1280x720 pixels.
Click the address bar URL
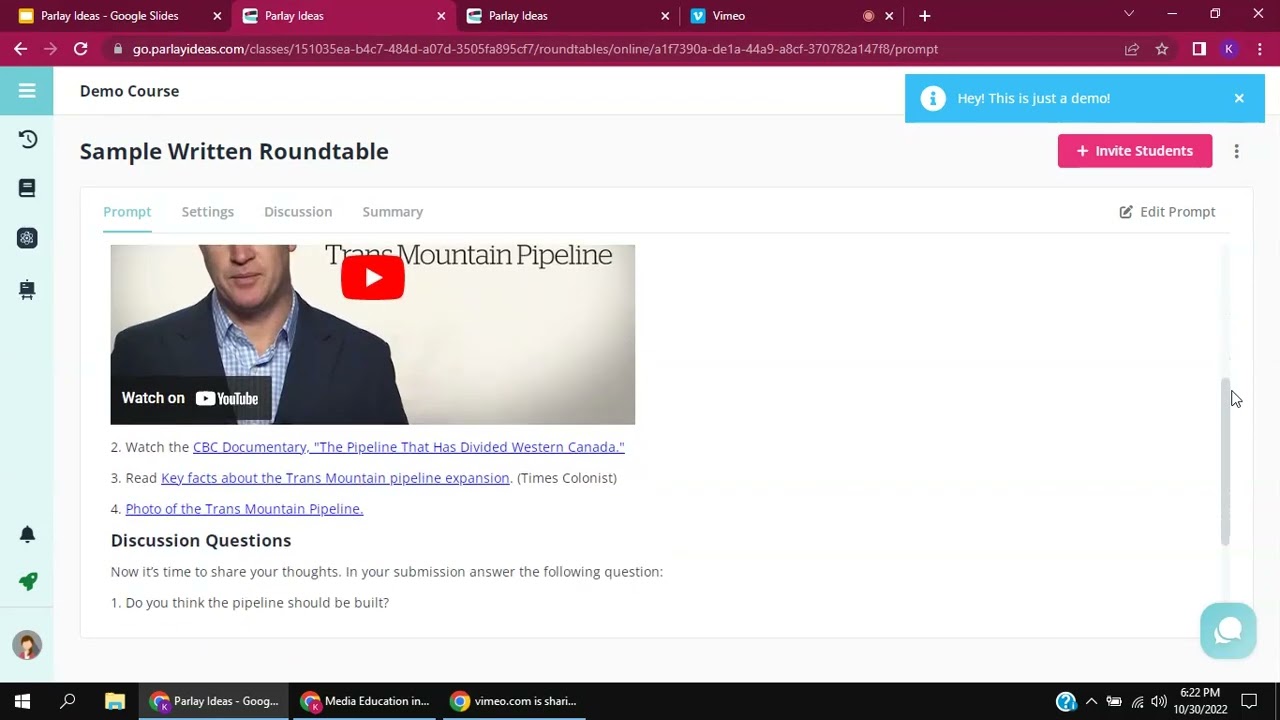(x=535, y=49)
